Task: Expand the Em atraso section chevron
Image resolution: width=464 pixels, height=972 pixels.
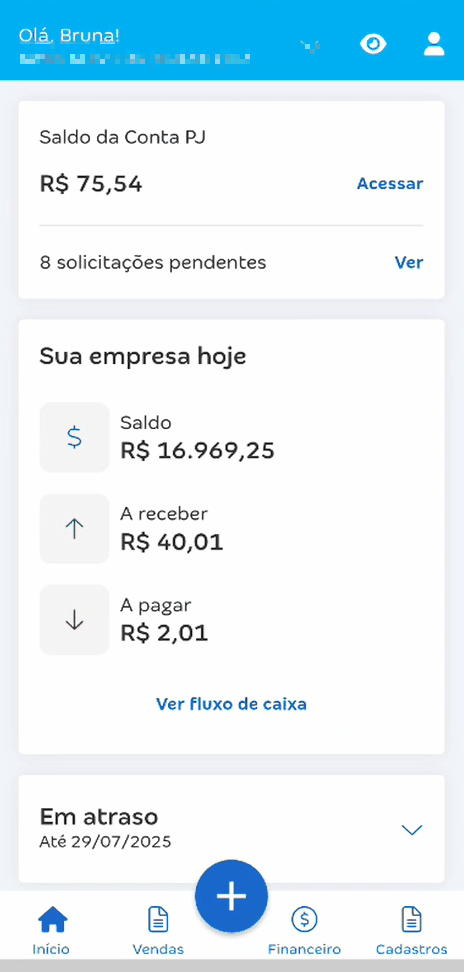Action: [x=412, y=829]
